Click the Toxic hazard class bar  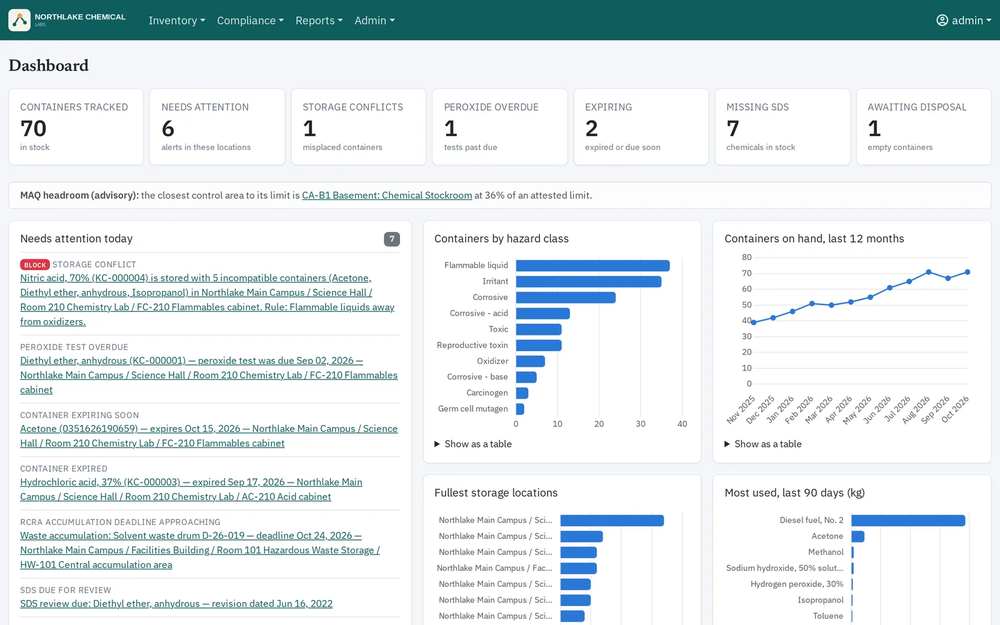[538, 329]
